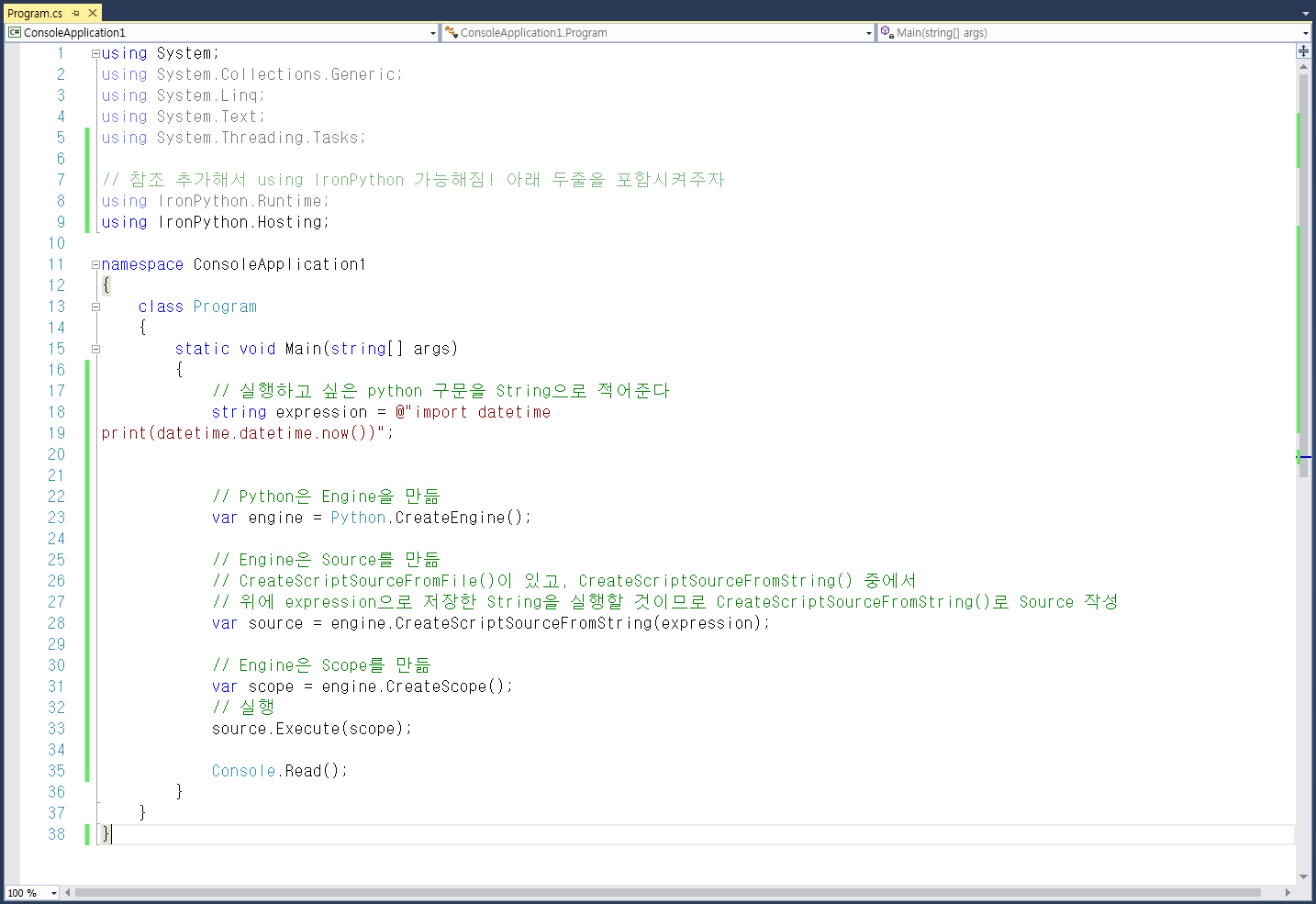Click the method icon beside Main(string[] args)

coord(887,32)
